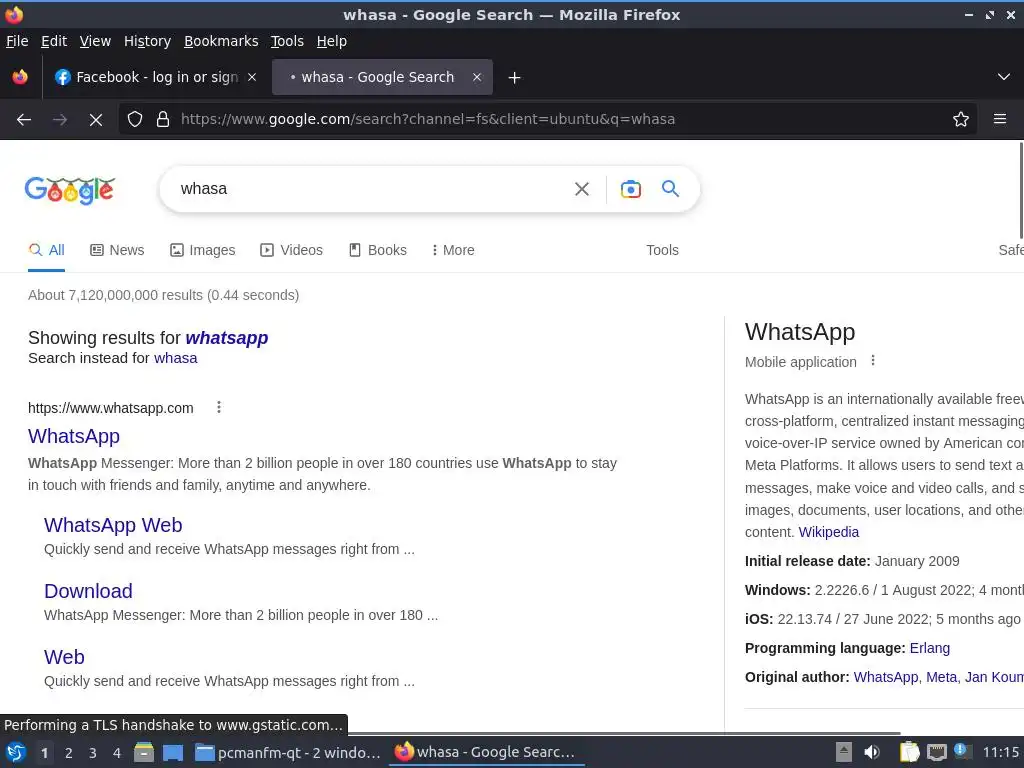Switch to pcmanfm-qt taskbar window
1024x768 pixels.
coord(288,752)
